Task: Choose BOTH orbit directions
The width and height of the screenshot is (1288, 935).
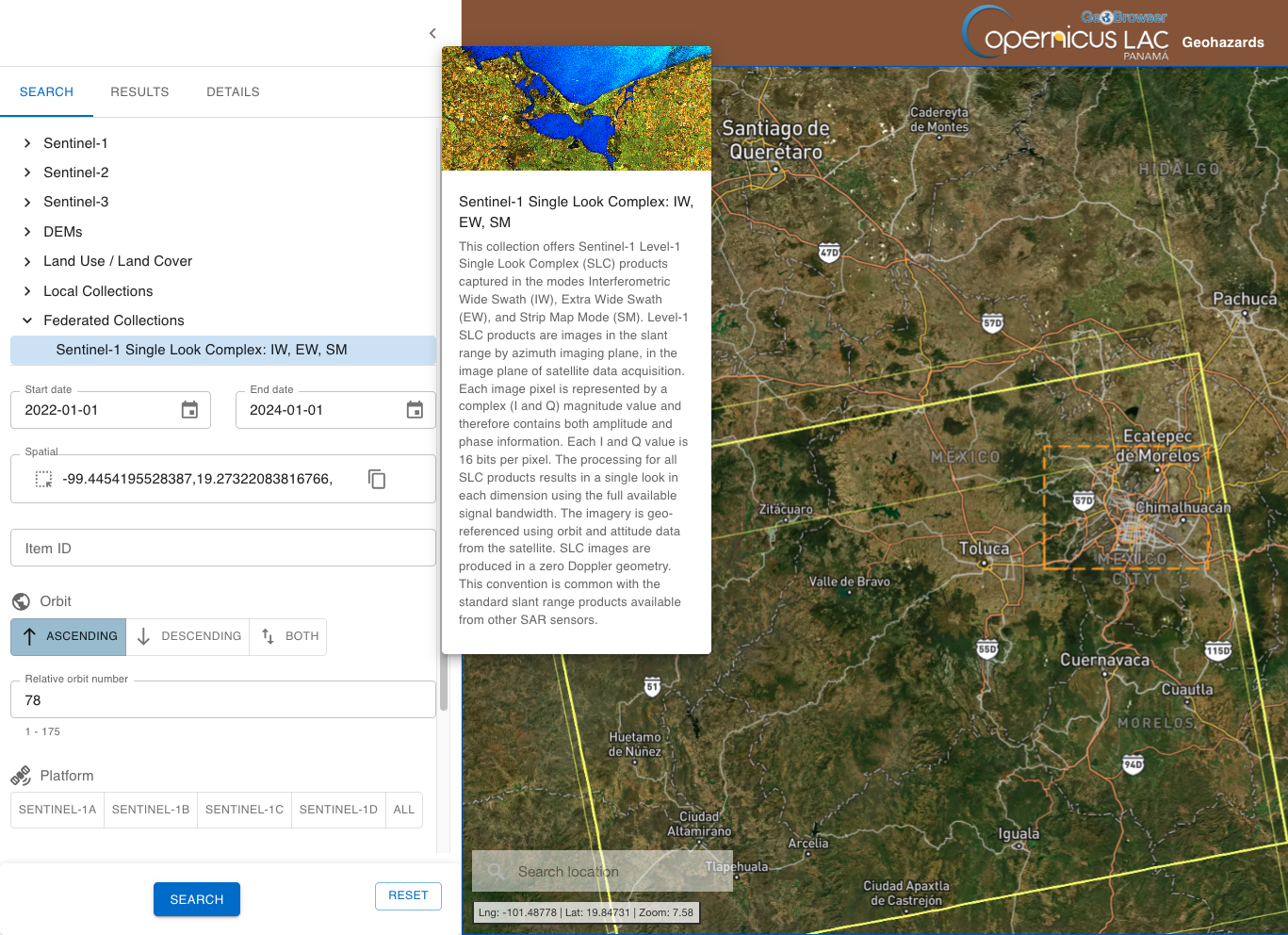Action: pyautogui.click(x=289, y=636)
